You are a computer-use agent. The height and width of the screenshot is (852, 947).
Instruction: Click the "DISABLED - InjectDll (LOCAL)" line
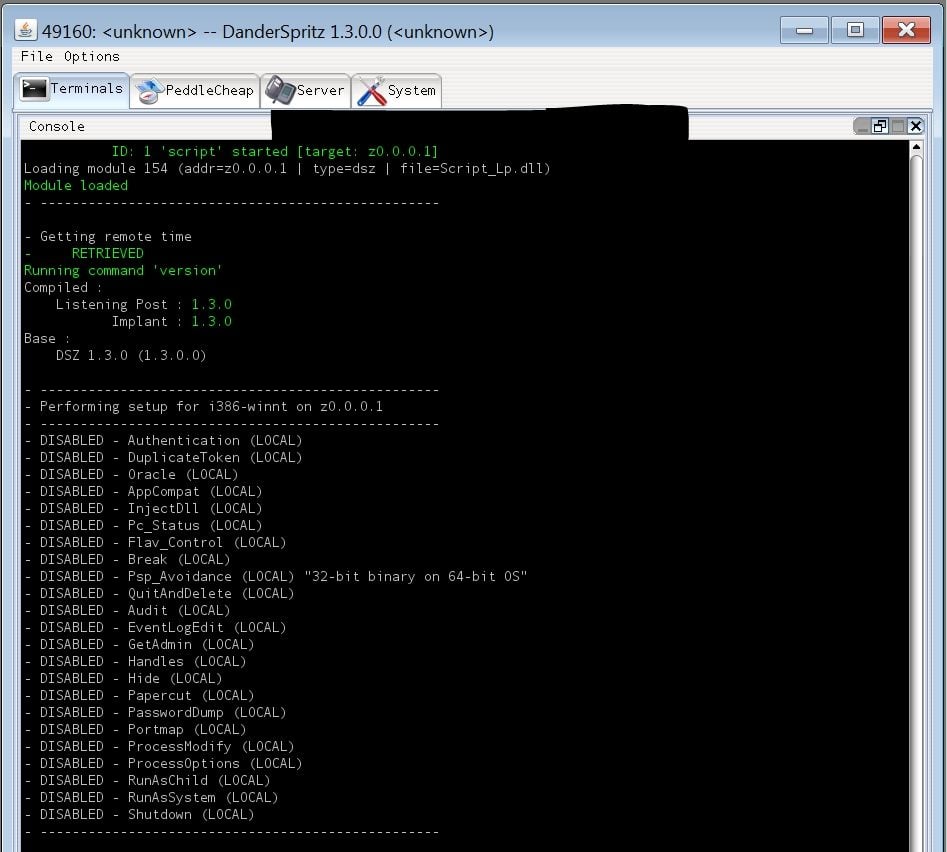click(143, 508)
